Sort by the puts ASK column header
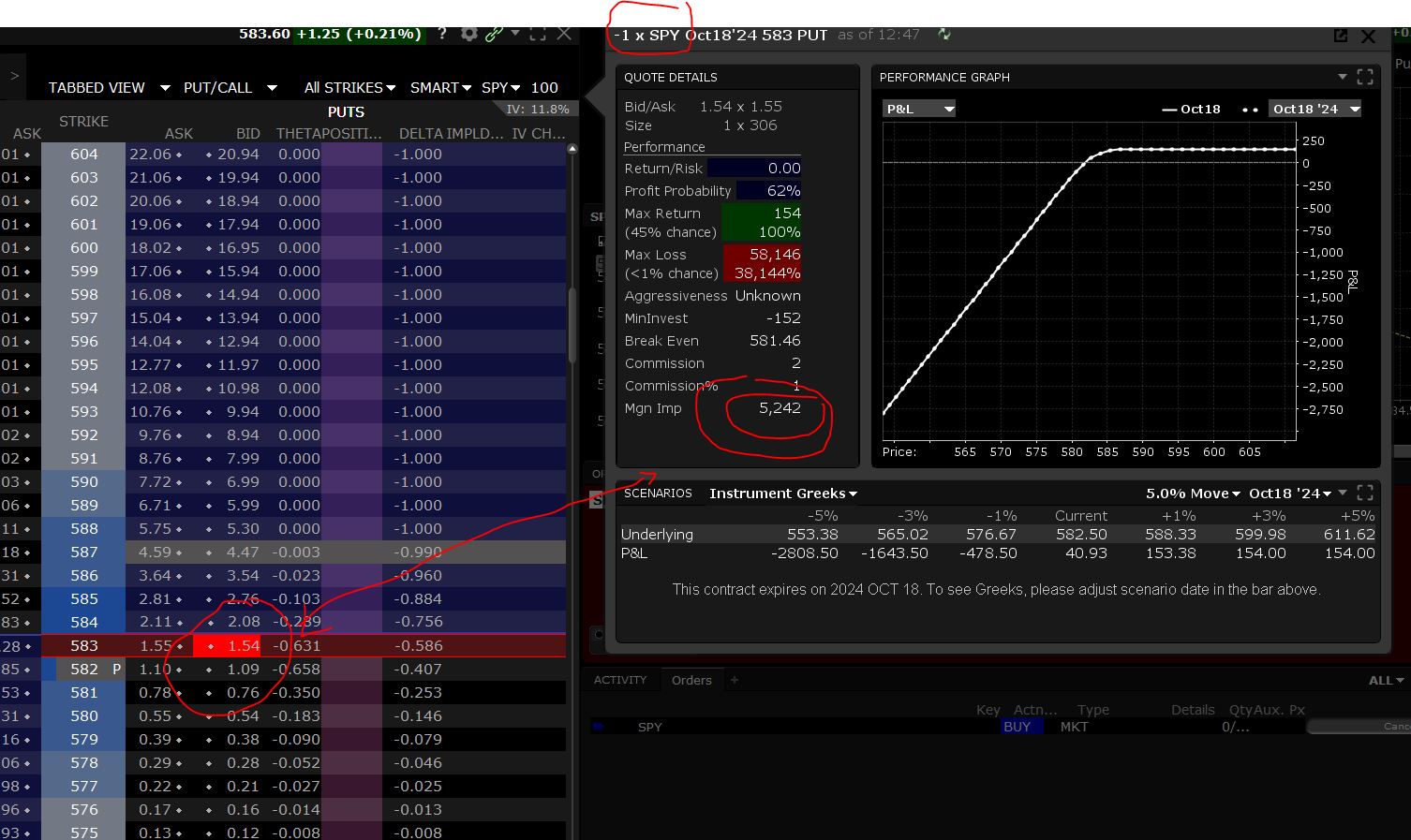Screen dimensions: 1411x840 (178, 134)
